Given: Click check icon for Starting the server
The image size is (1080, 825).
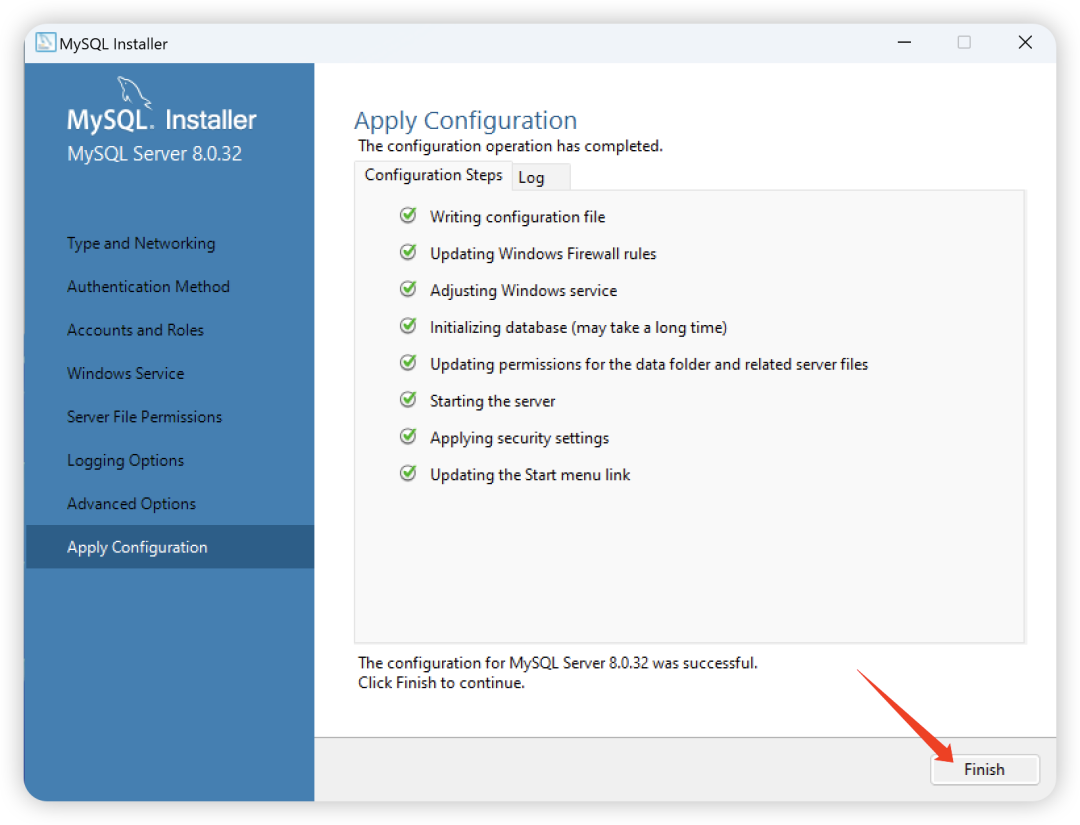Looking at the screenshot, I should pyautogui.click(x=408, y=400).
